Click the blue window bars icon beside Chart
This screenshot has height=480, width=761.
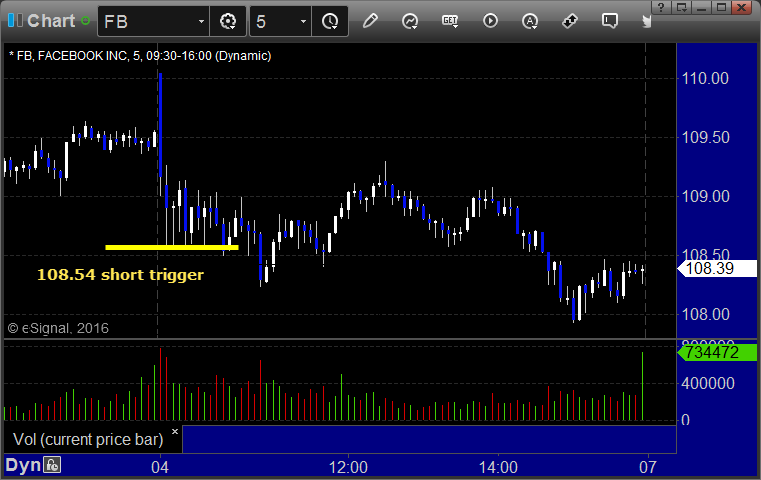point(15,20)
